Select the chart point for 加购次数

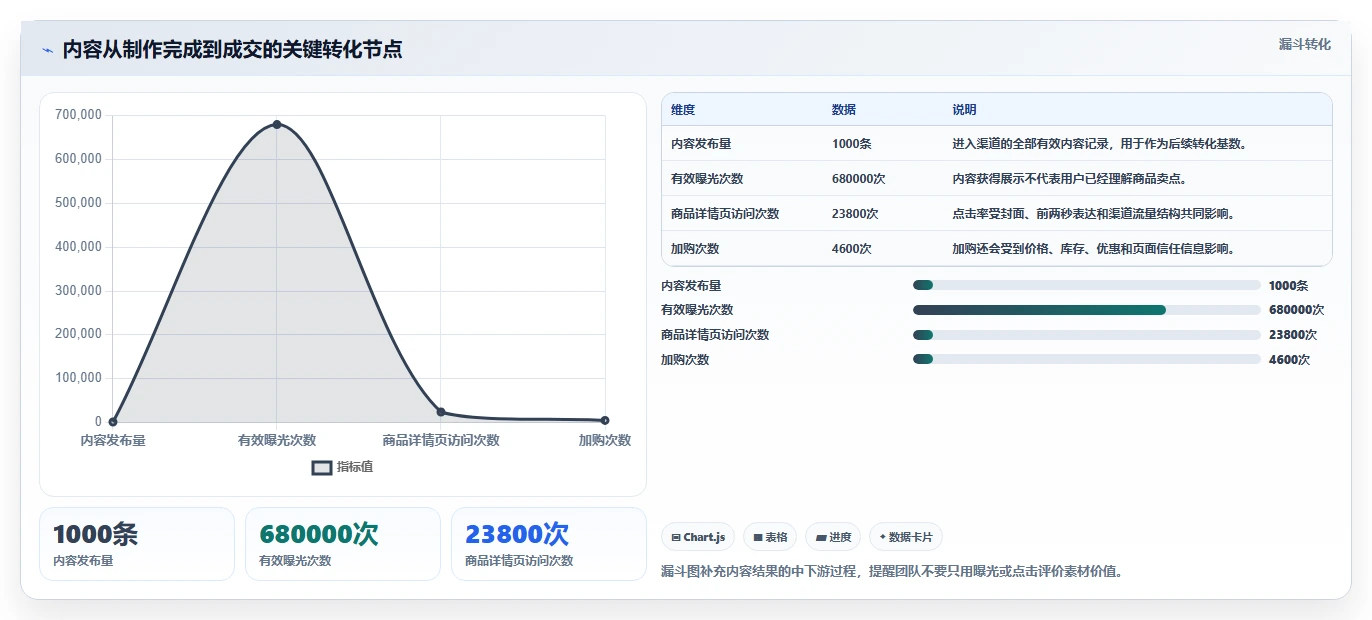[605, 420]
